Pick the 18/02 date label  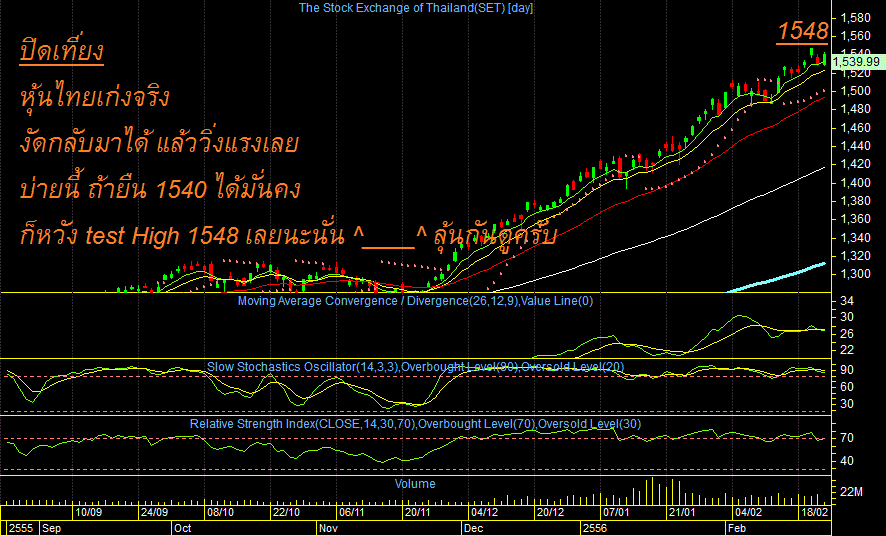[x=814, y=512]
